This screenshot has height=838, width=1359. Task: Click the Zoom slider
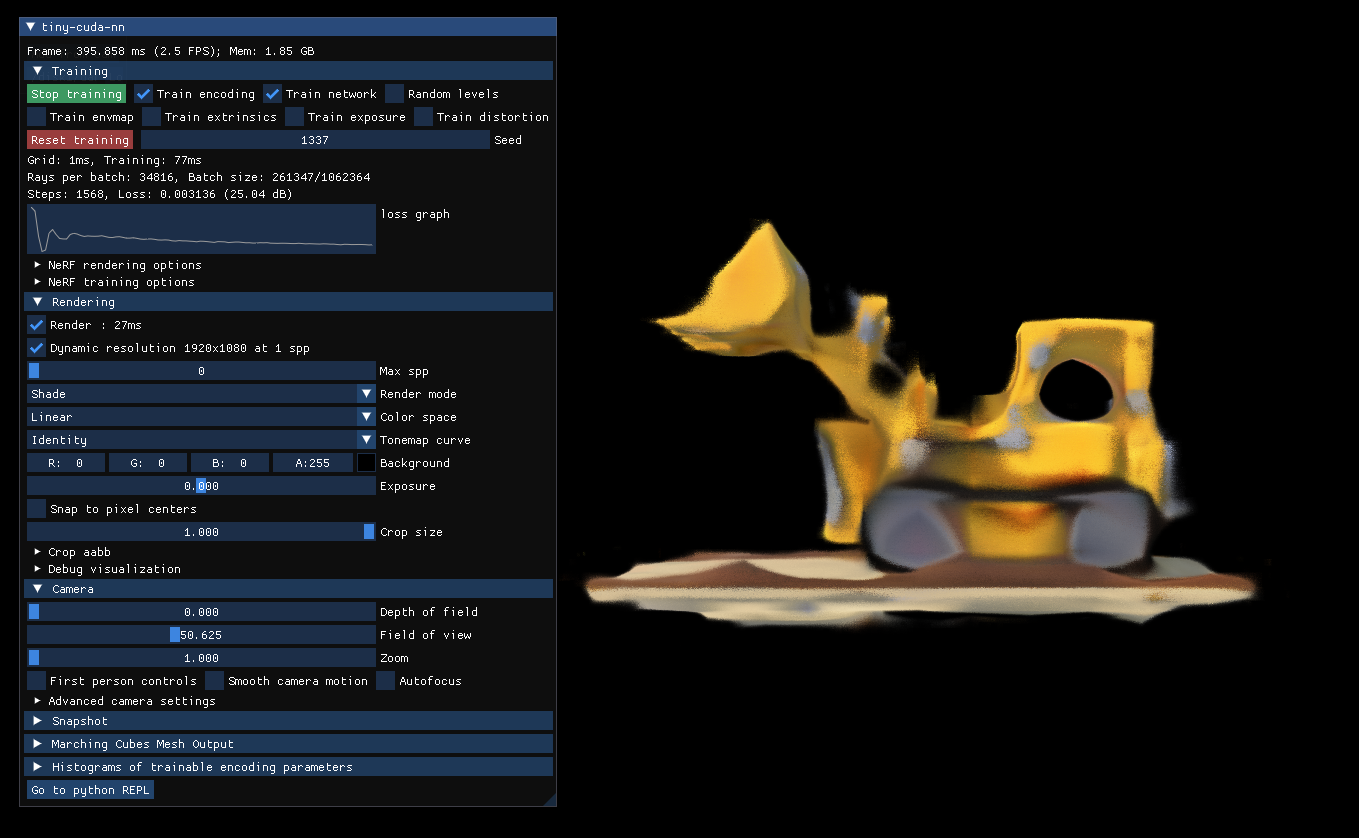[201, 658]
